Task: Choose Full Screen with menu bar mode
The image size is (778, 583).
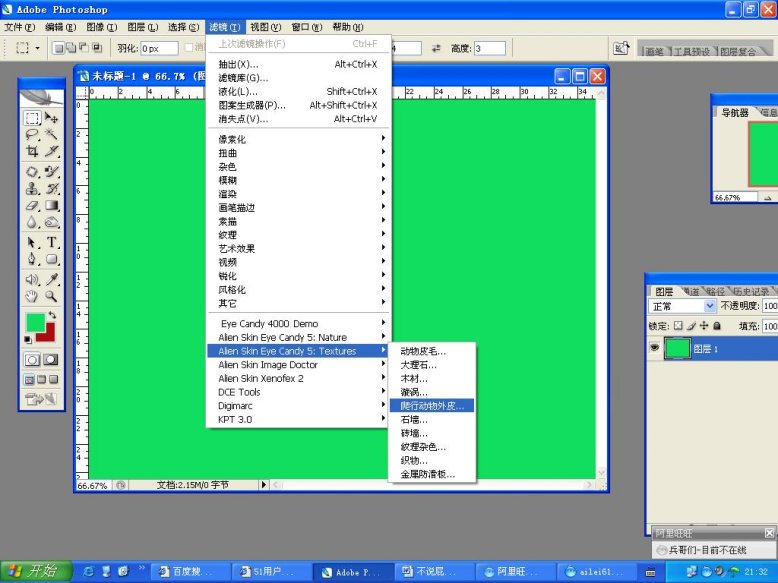Action: (x=41, y=380)
